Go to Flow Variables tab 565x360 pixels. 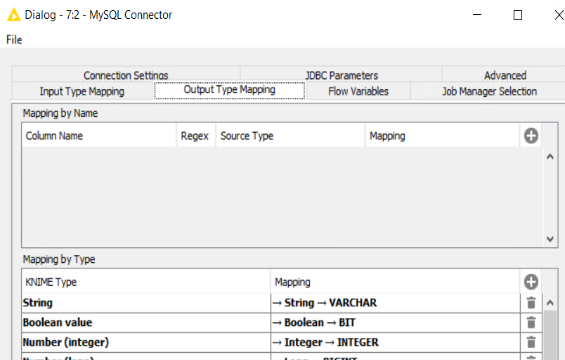[x=358, y=91]
